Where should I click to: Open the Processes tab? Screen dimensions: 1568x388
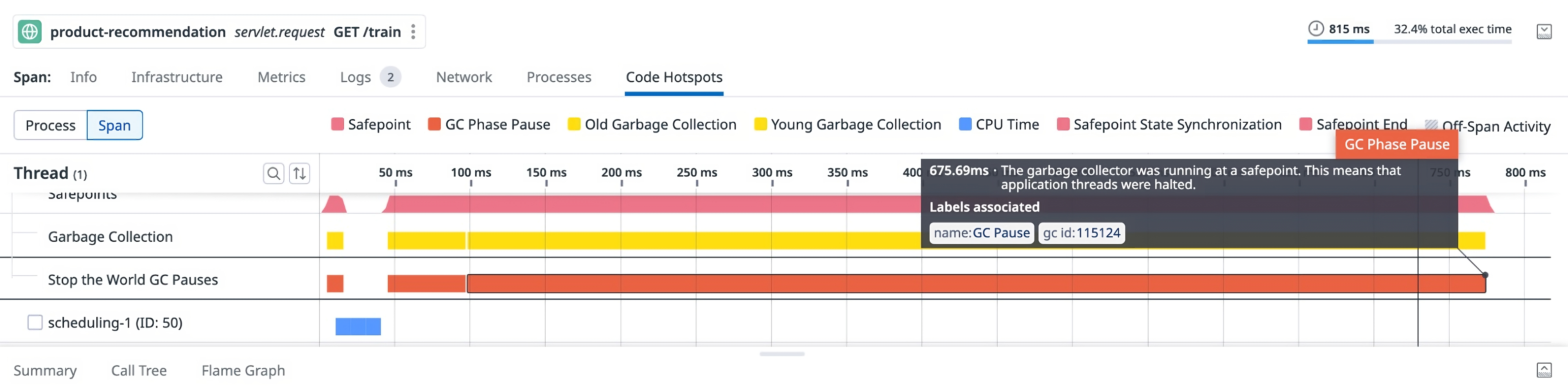558,77
